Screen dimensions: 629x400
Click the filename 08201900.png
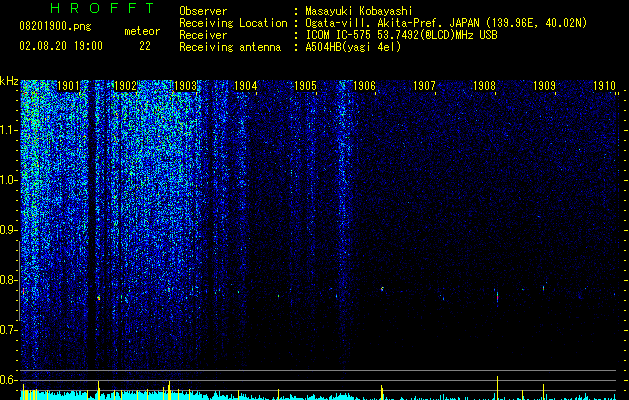coord(55,26)
